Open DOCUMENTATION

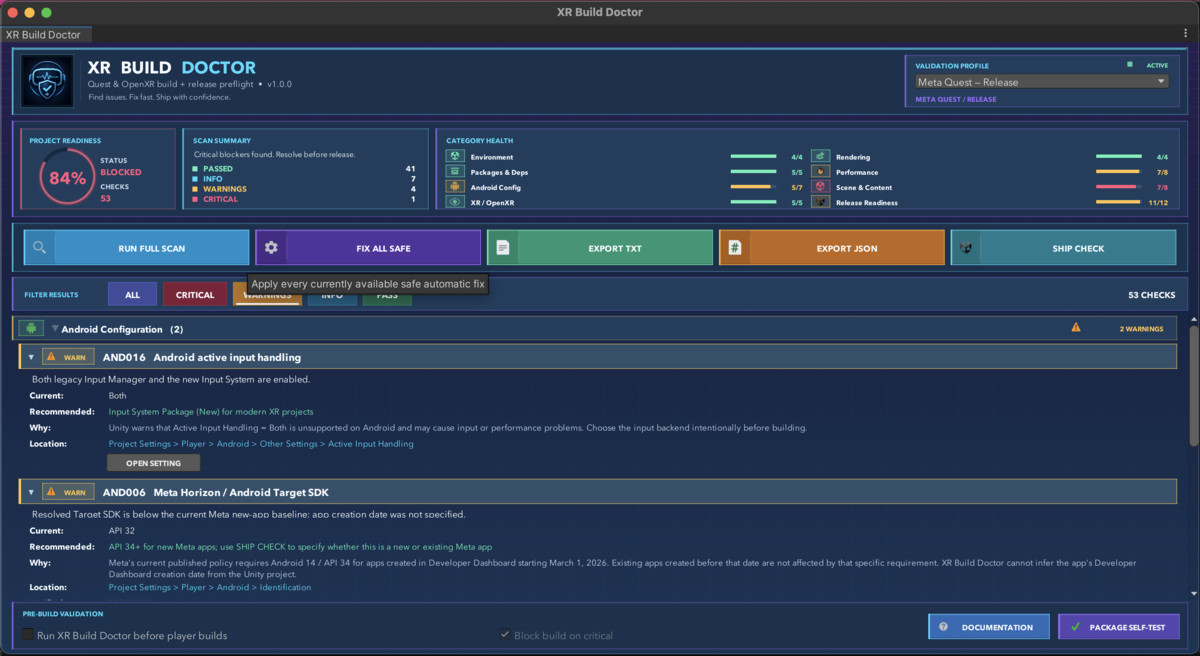[989, 627]
